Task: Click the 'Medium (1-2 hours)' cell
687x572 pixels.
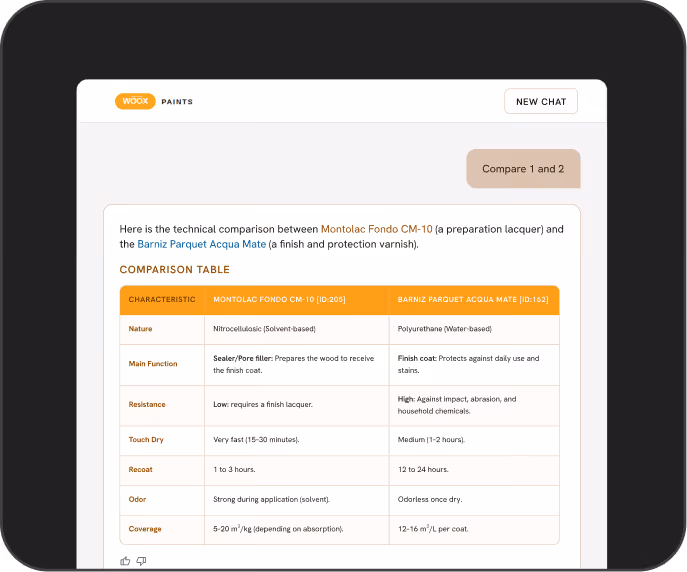Action: click(474, 440)
